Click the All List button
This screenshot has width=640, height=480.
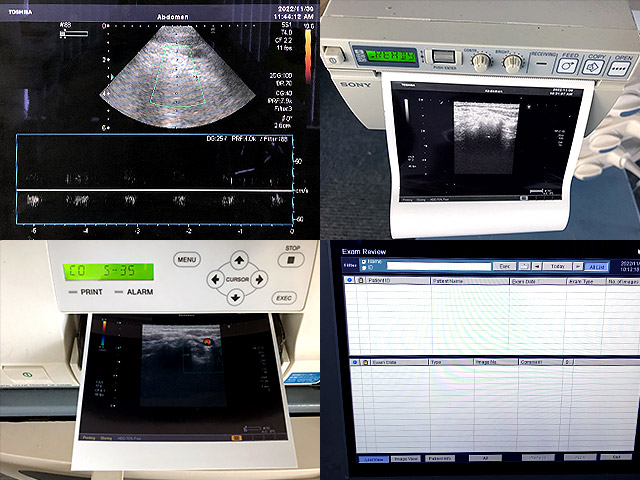(597, 267)
